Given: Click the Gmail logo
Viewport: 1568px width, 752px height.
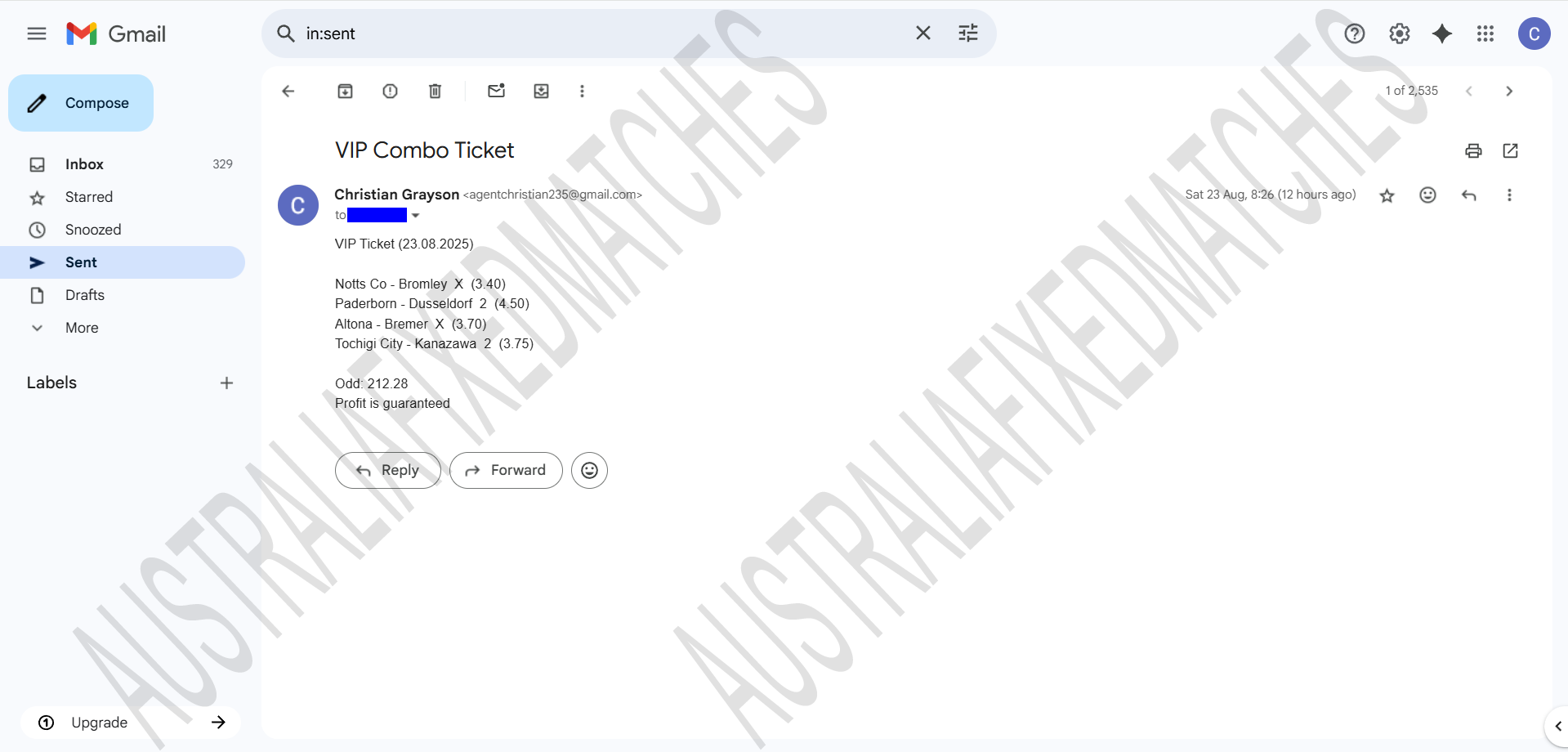Looking at the screenshot, I should click(116, 34).
